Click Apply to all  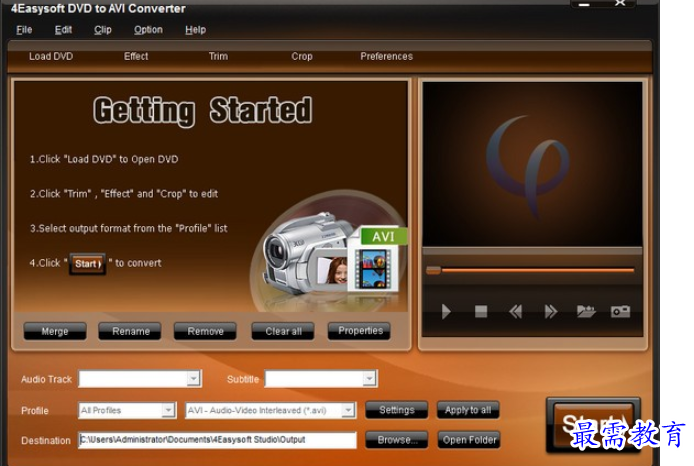click(x=468, y=410)
